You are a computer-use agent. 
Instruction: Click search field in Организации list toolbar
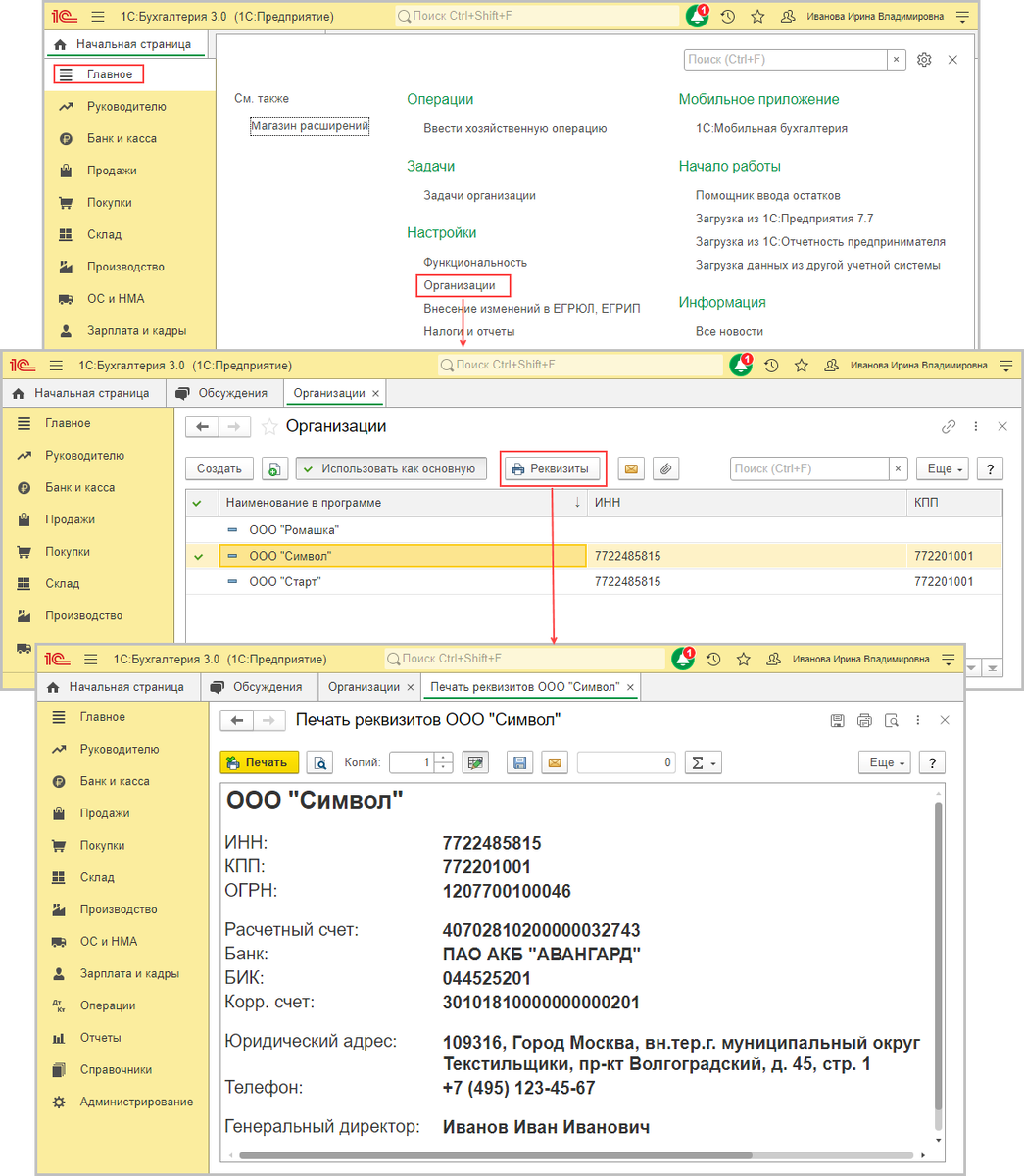pos(810,469)
